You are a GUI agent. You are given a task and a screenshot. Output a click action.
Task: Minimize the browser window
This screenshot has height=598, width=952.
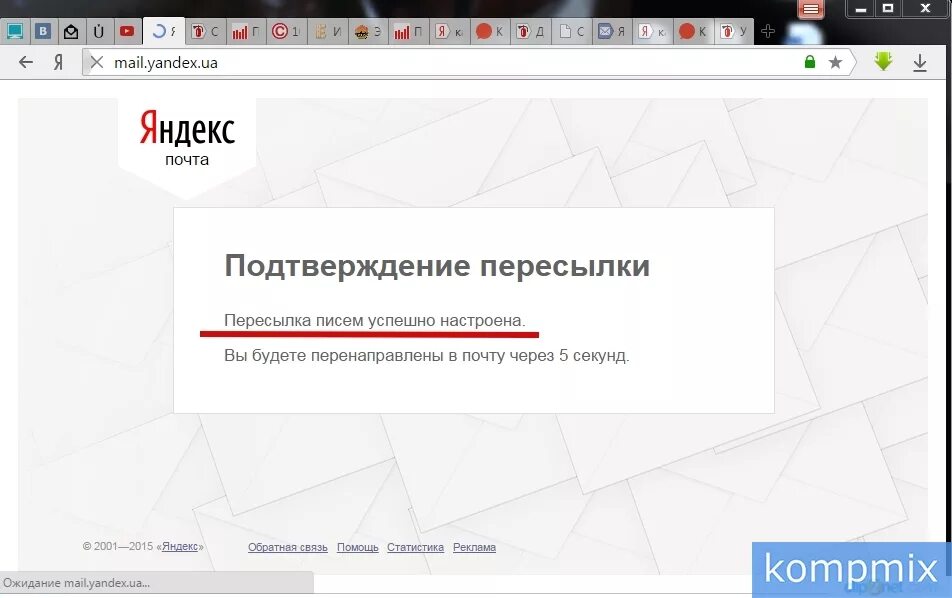(860, 9)
